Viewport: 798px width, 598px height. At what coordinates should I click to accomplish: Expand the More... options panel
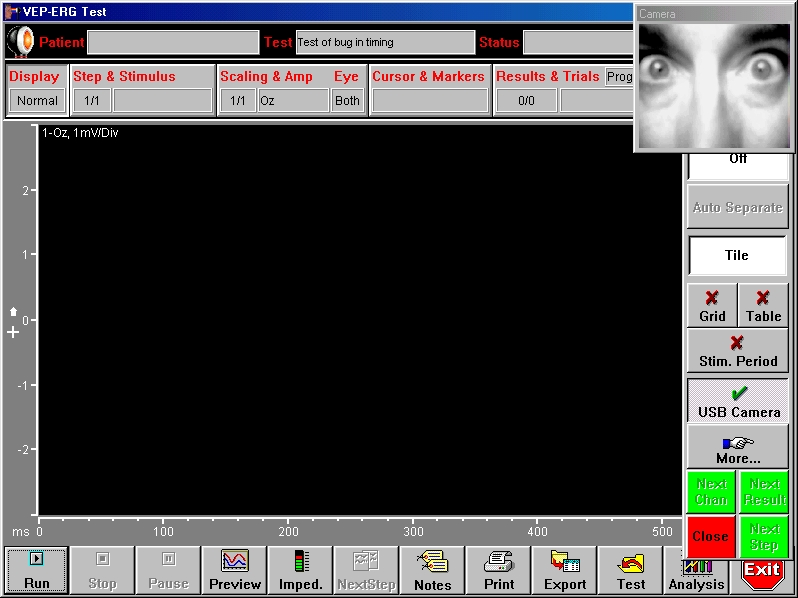738,448
